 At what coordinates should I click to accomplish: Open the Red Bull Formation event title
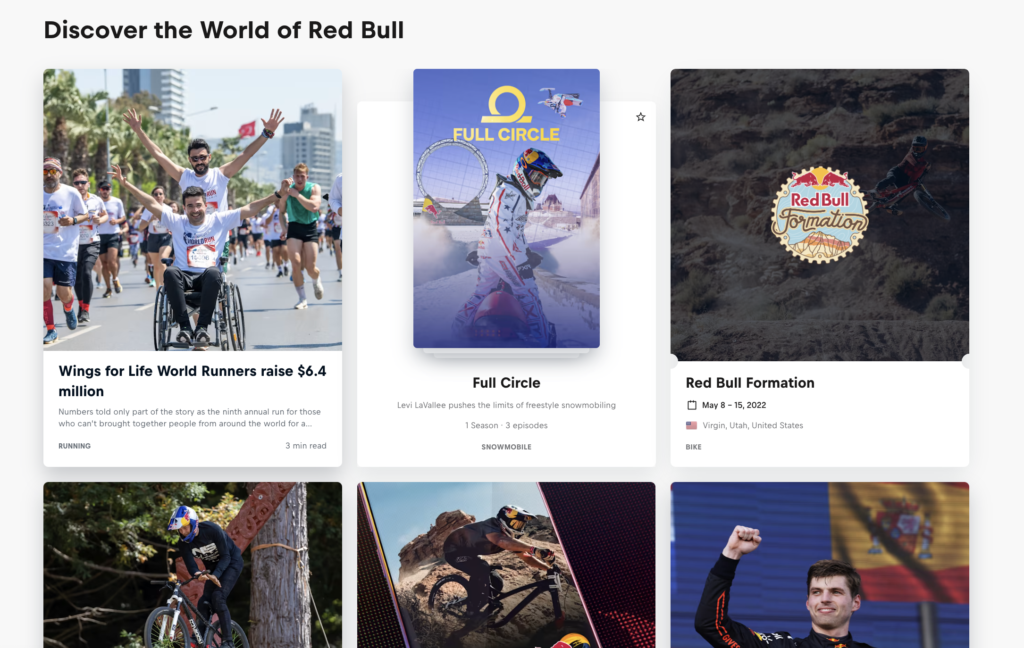click(x=750, y=383)
